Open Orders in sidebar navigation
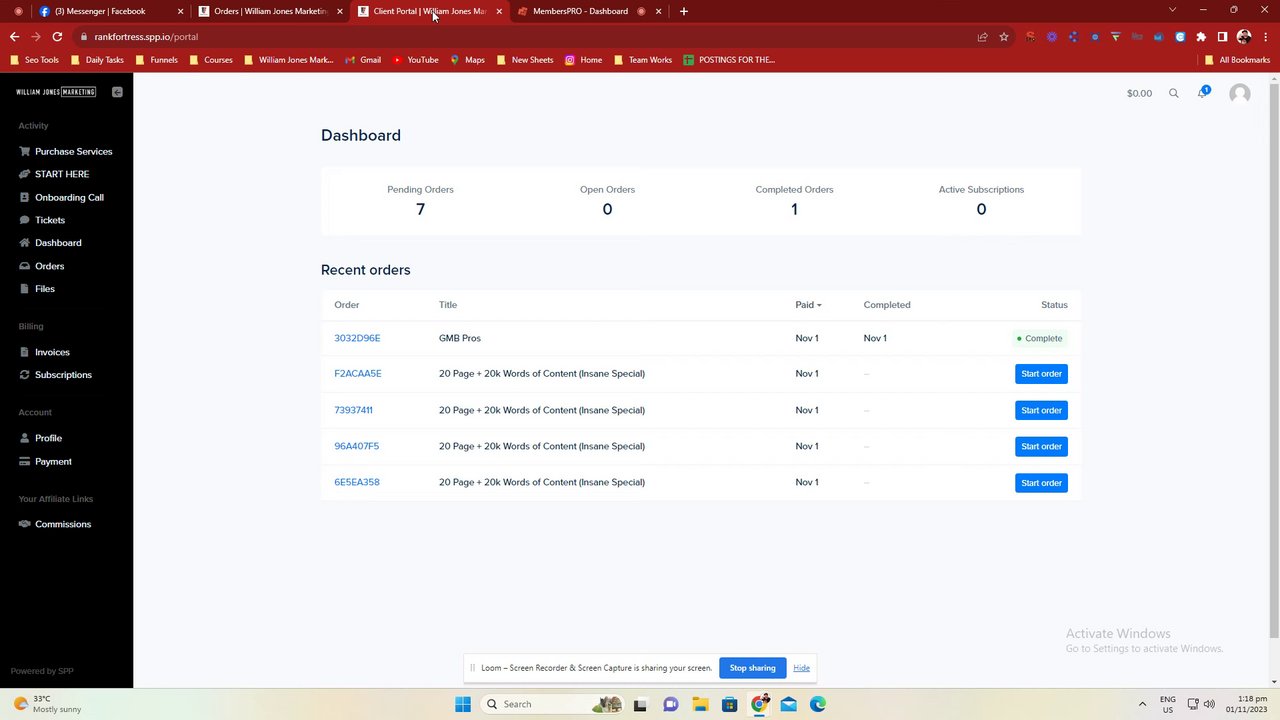The image size is (1280, 720). point(49,266)
